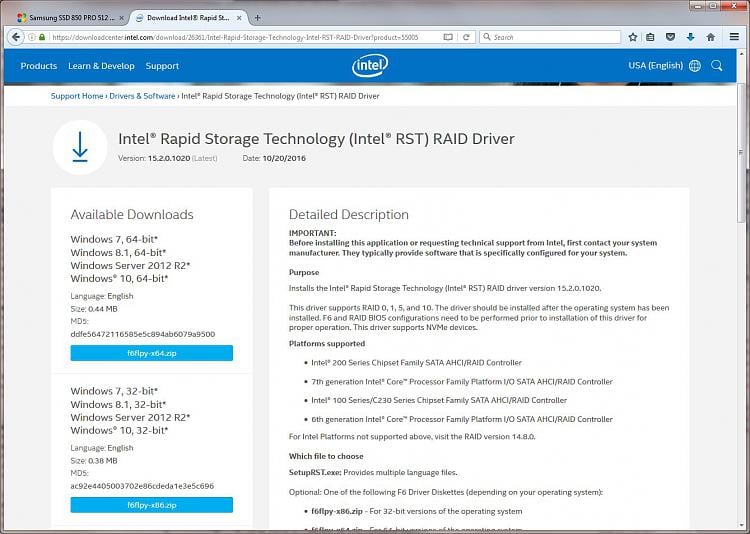
Task: Bookmark this page with the star icon
Action: [x=633, y=37]
